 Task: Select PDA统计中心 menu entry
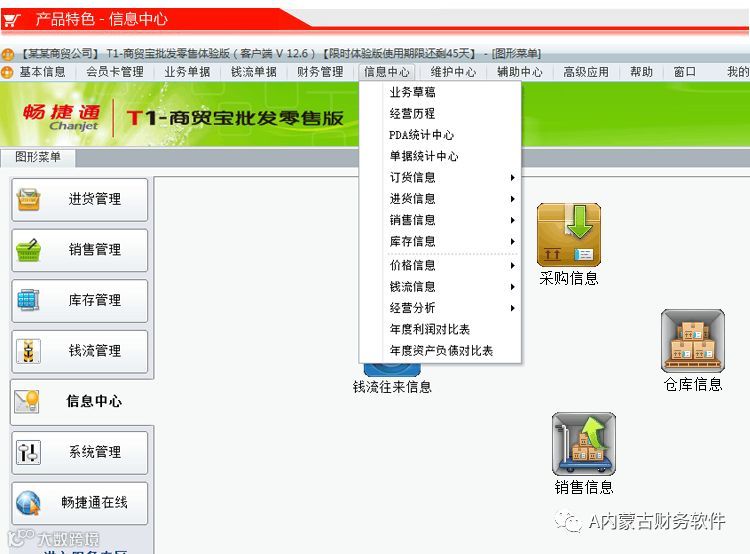(440, 135)
